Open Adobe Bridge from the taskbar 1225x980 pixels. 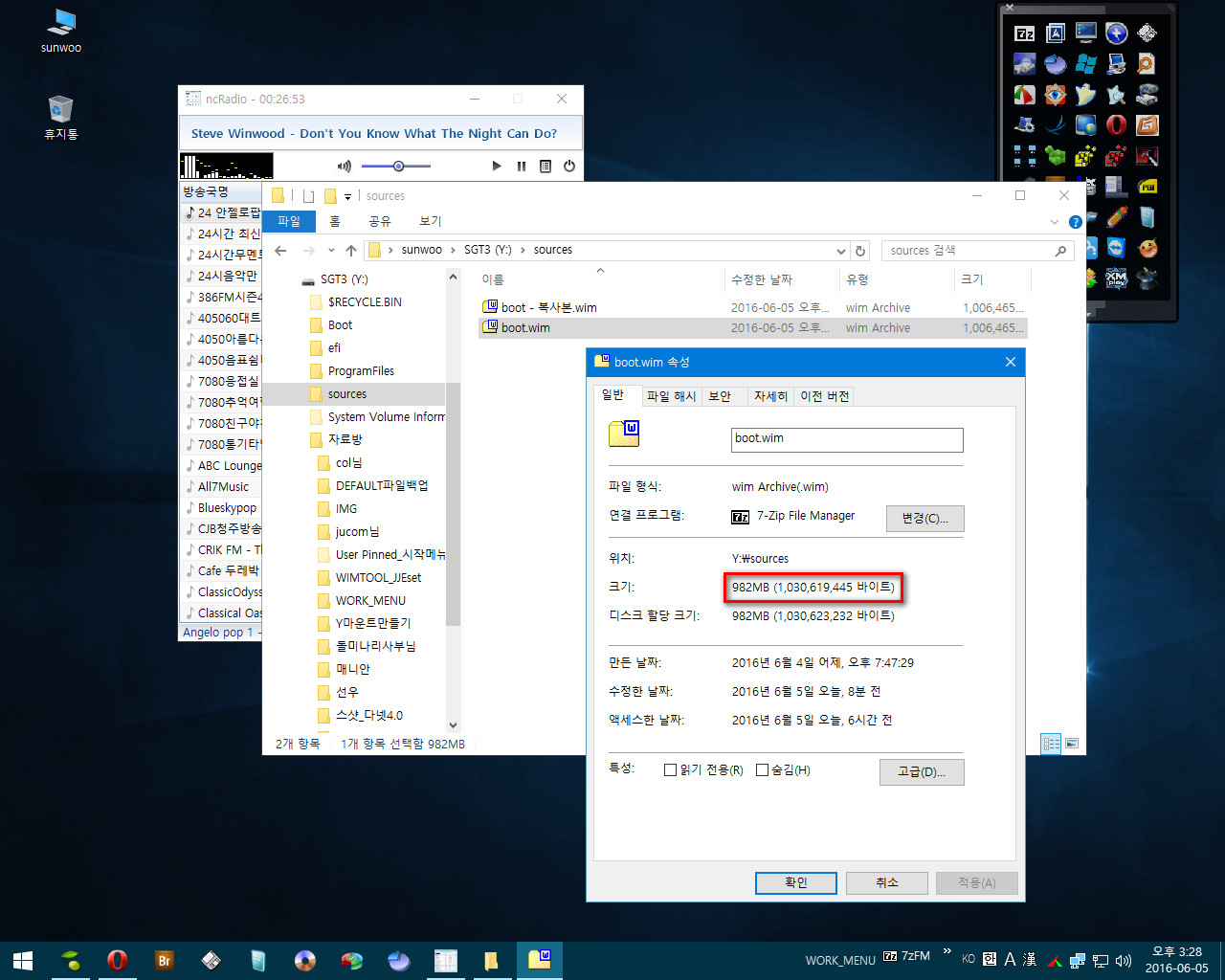click(165, 960)
